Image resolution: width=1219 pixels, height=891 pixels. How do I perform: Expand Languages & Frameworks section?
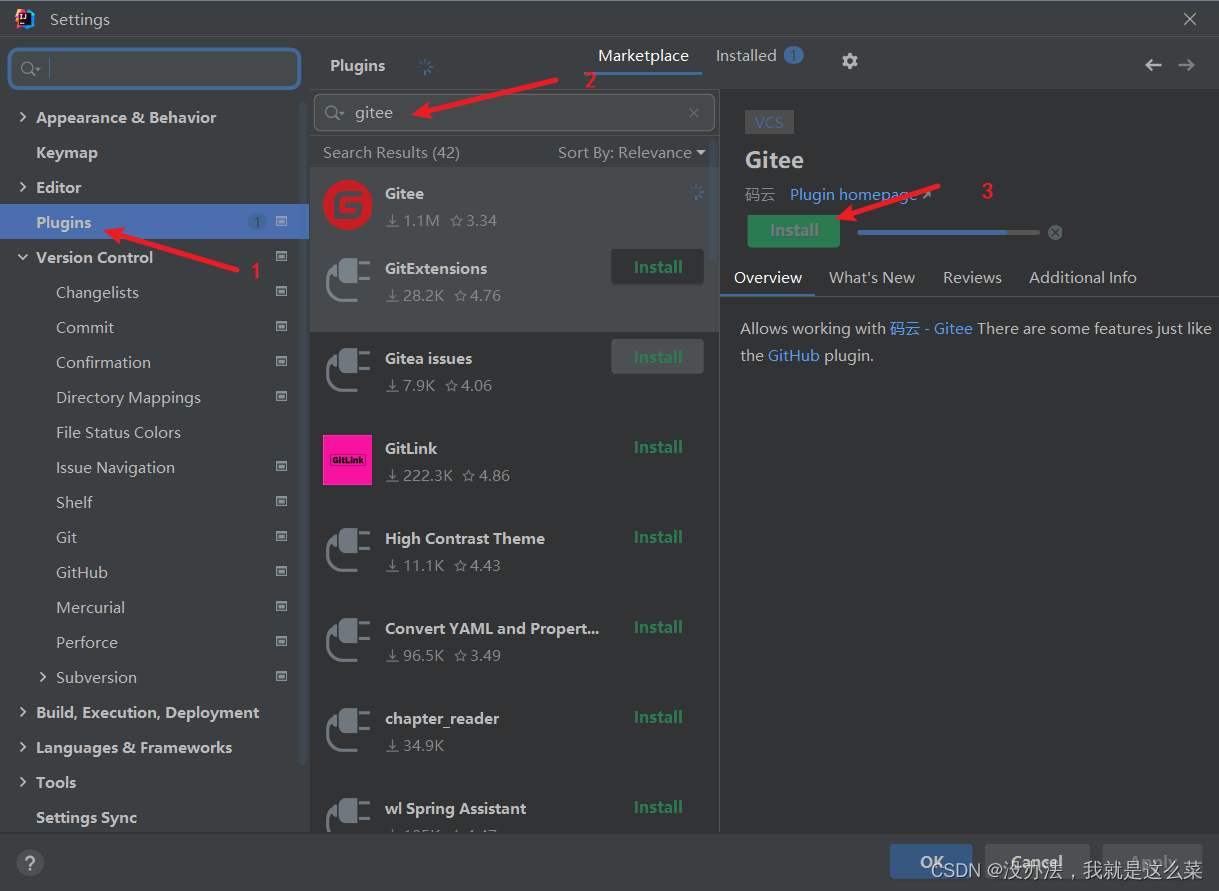click(x=23, y=747)
